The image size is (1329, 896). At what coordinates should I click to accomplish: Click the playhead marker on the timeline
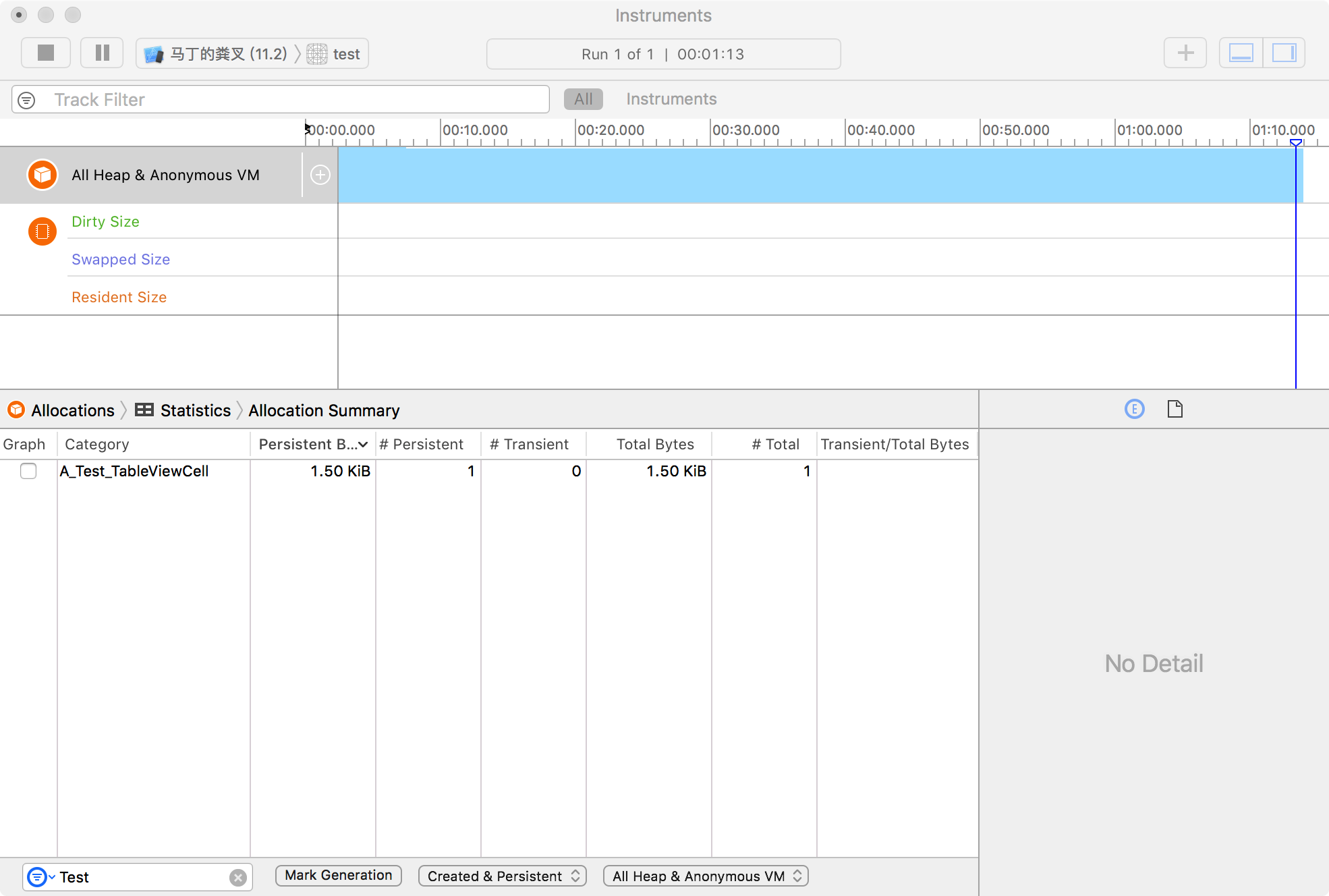1295,142
